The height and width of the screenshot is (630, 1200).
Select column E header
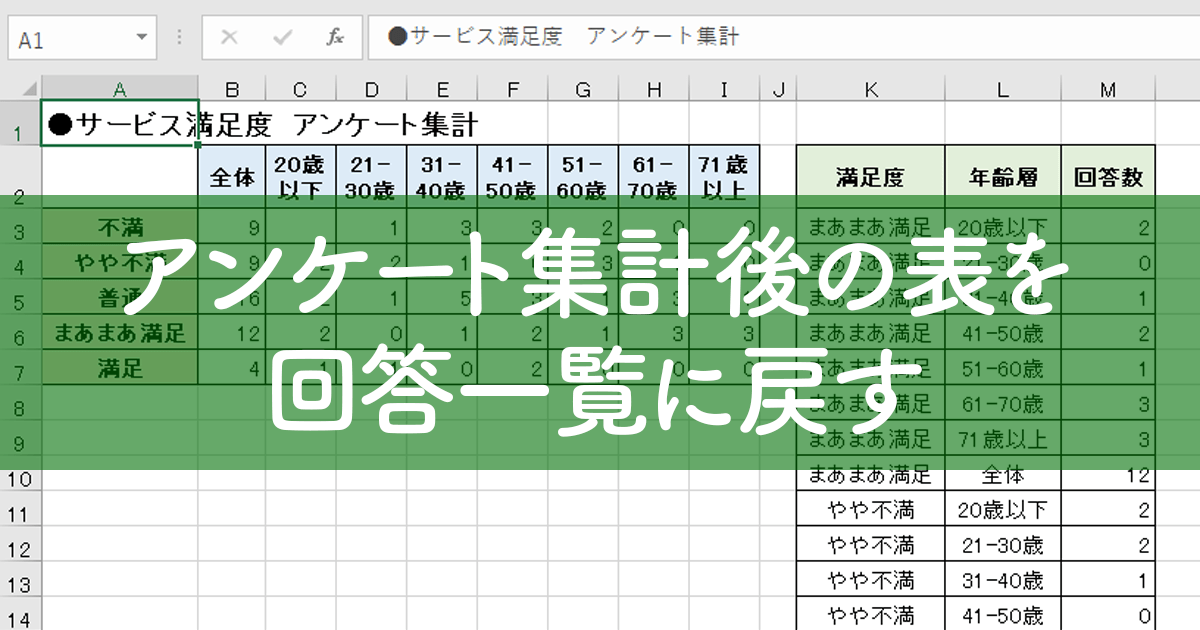point(442,90)
